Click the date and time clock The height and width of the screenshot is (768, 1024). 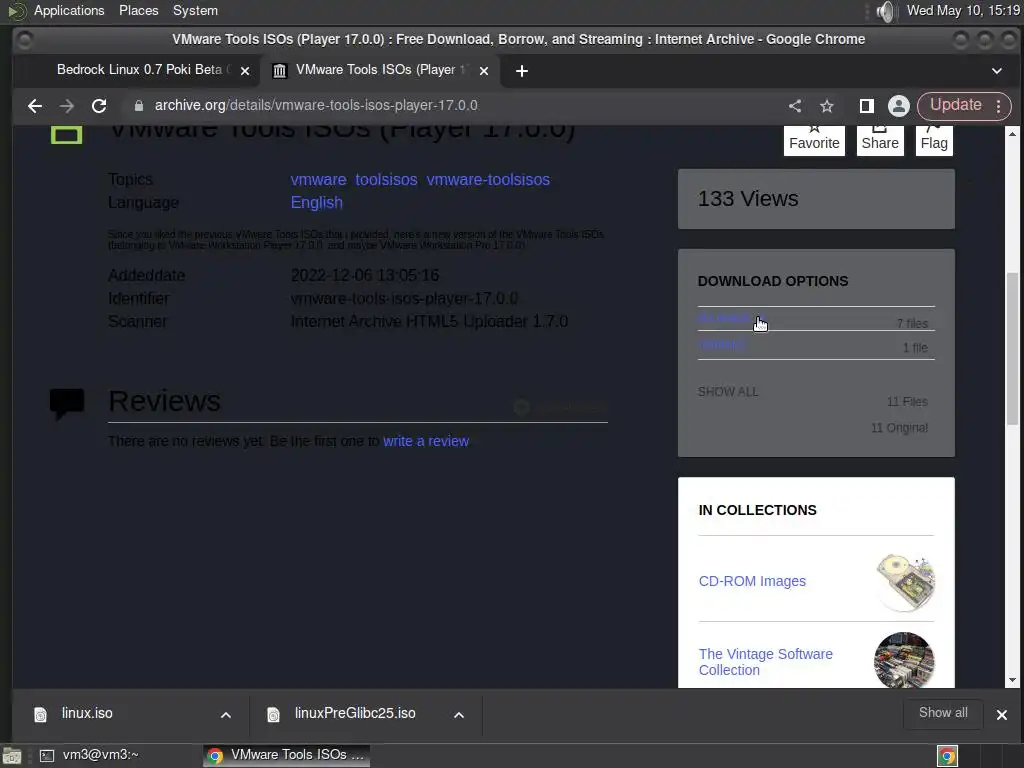[963, 10]
